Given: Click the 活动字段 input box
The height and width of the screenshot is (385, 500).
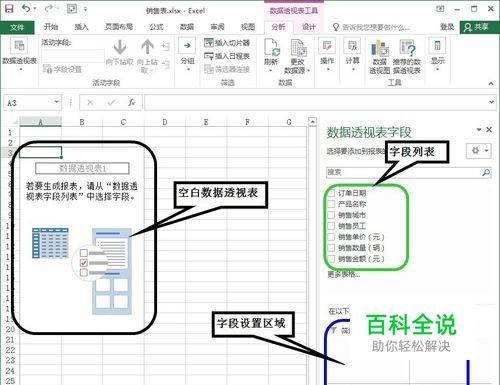Looking at the screenshot, I should (x=73, y=56).
